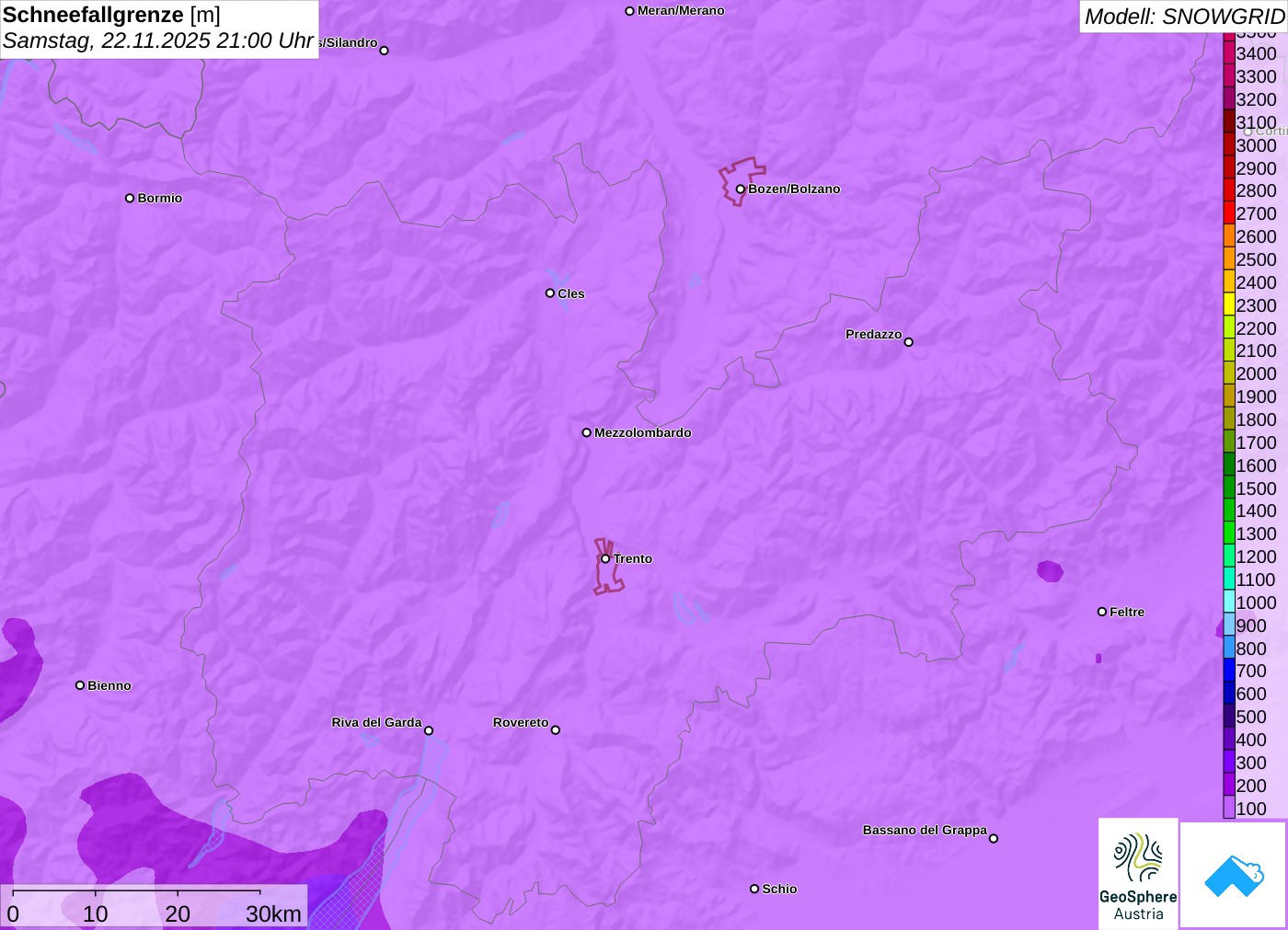Click the Mezzolombardo label text
The height and width of the screenshot is (930, 1288).
point(643,432)
